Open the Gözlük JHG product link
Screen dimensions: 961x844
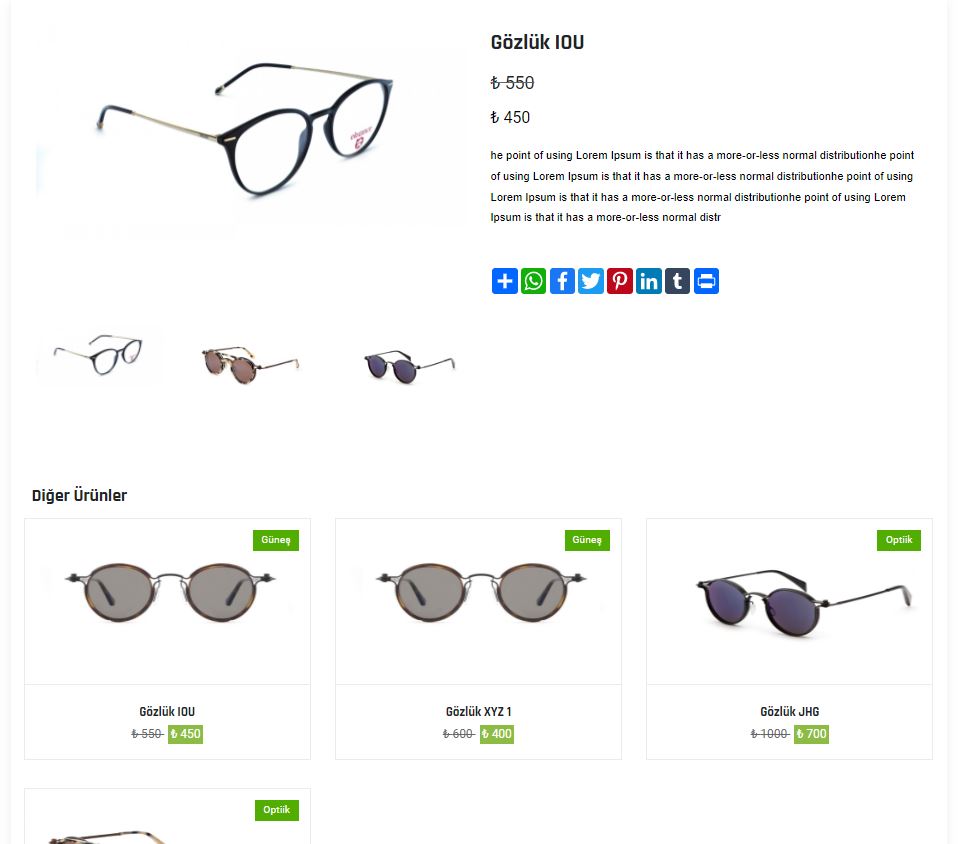[789, 712]
